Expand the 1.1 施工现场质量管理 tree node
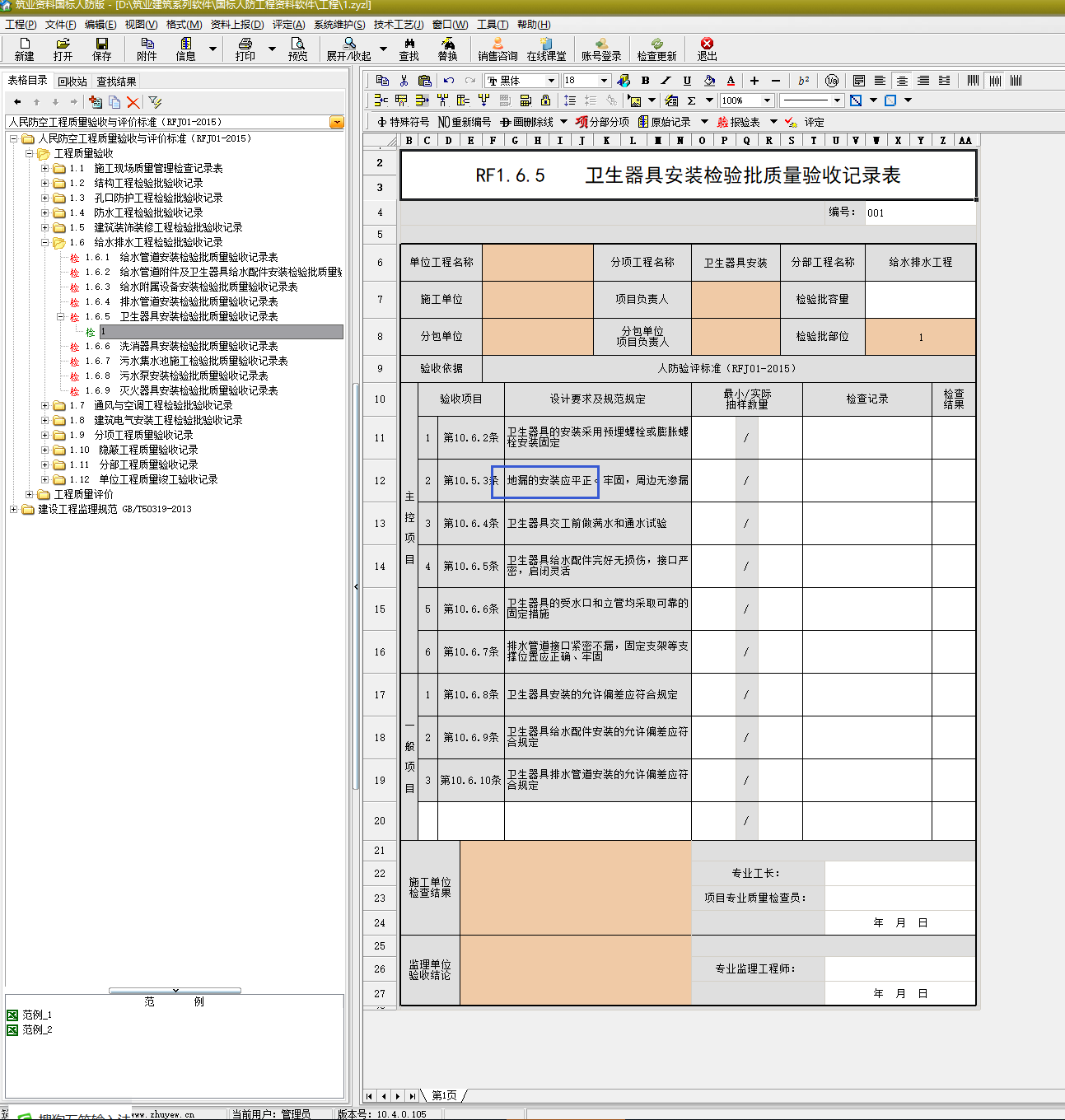Image resolution: width=1065 pixels, height=1120 pixels. pyautogui.click(x=45, y=169)
